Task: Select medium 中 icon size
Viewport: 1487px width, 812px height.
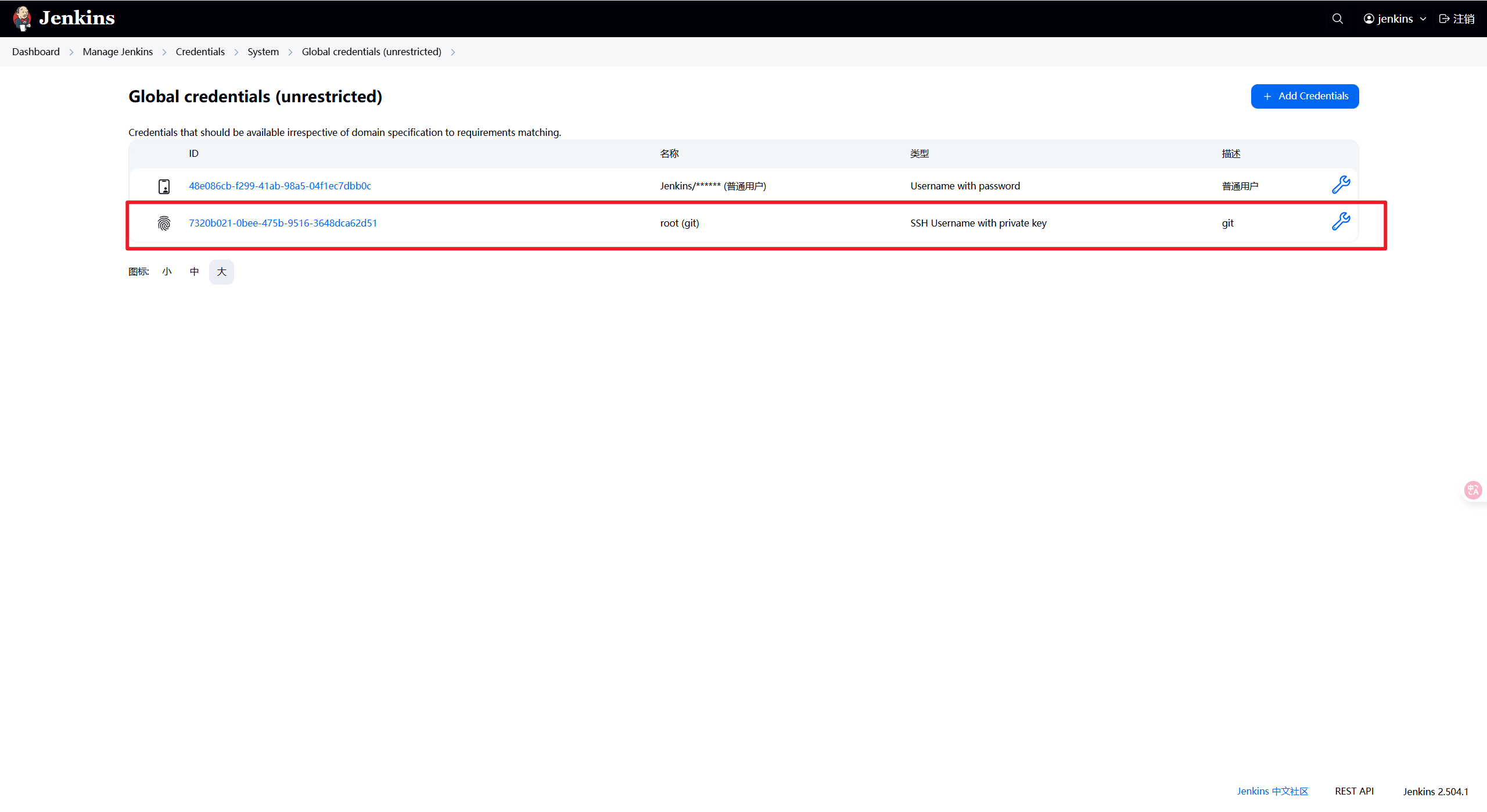Action: point(195,272)
